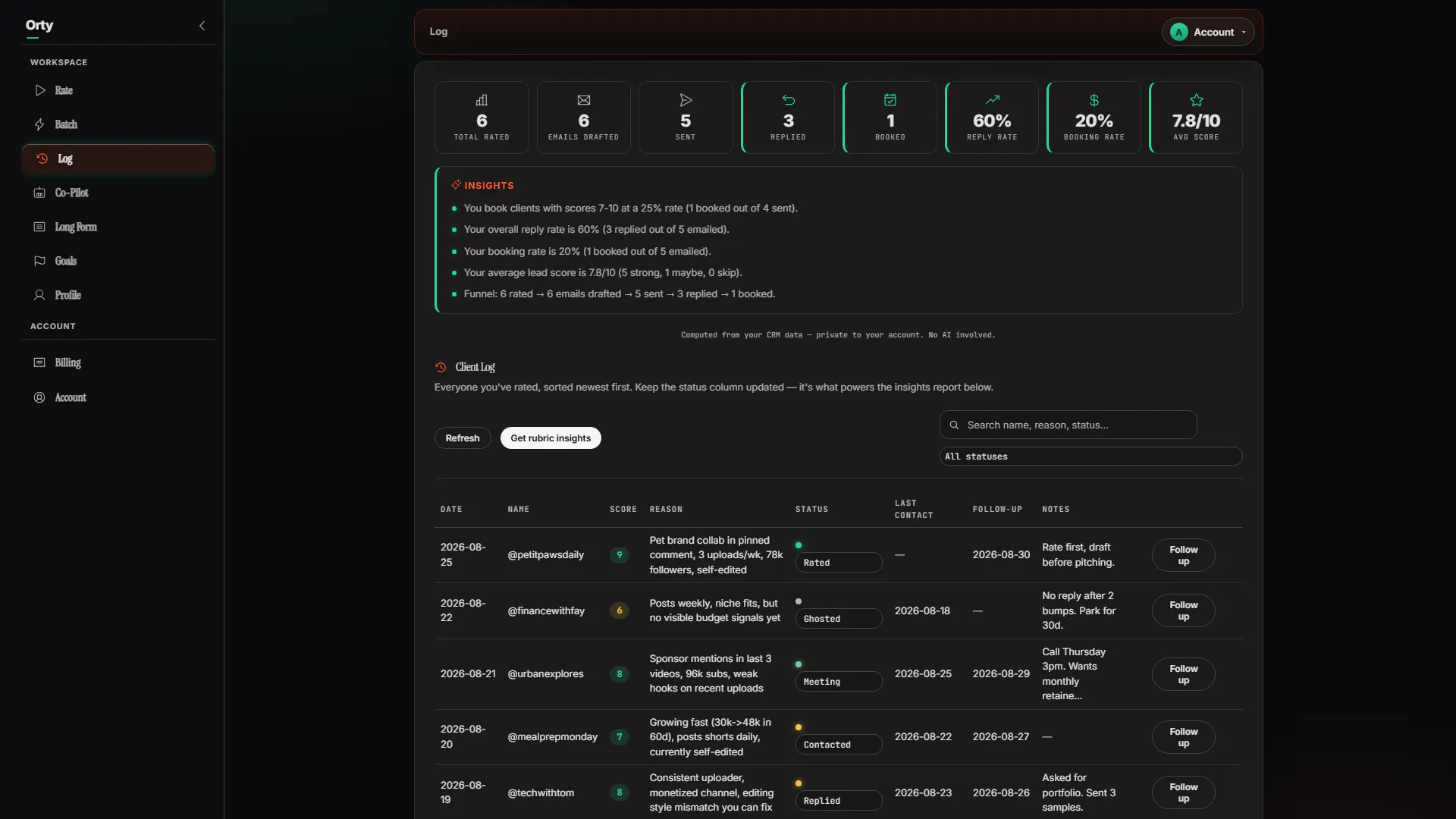The image size is (1456, 819).
Task: Open Goals in the sidebar
Action: (x=118, y=261)
